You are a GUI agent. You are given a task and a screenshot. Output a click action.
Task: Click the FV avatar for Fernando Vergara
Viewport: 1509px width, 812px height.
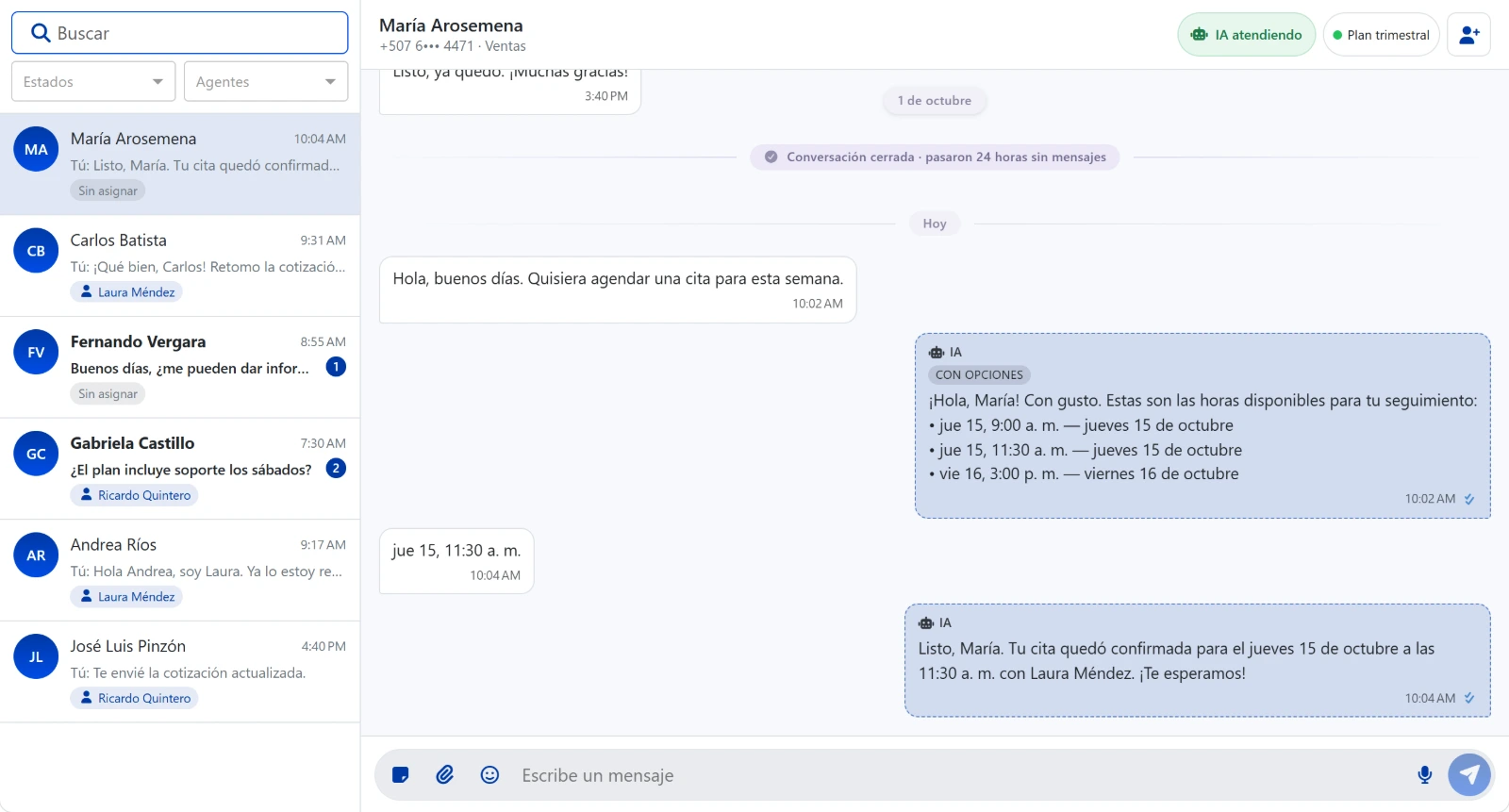pyautogui.click(x=36, y=352)
